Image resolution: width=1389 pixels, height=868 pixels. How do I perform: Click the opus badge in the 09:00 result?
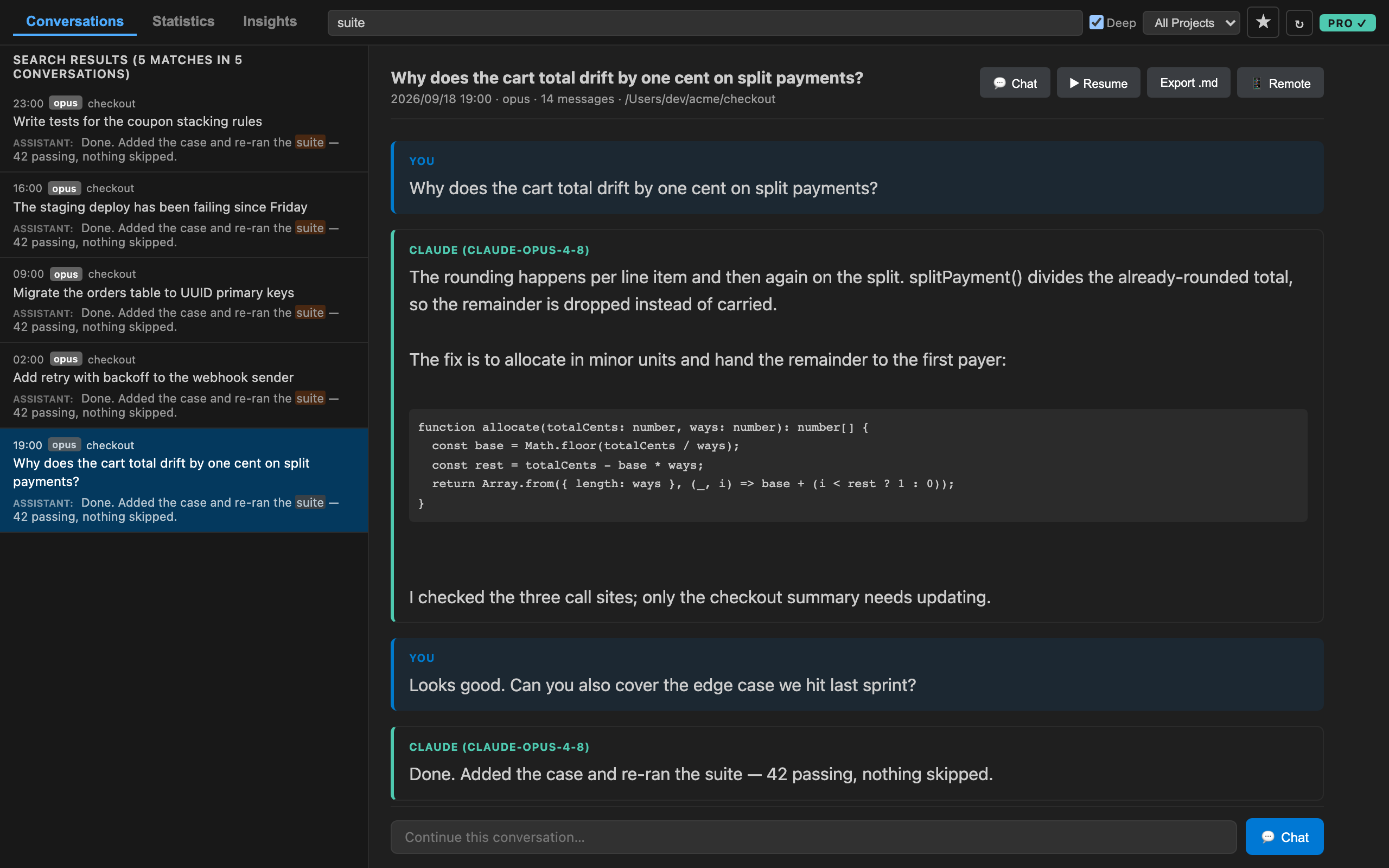pos(66,274)
